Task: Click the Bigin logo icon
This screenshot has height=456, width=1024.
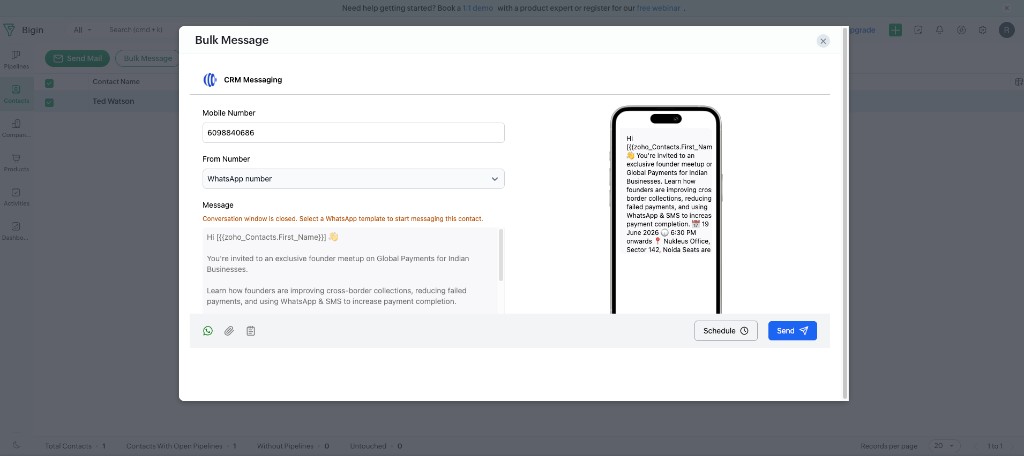Action: 9,30
